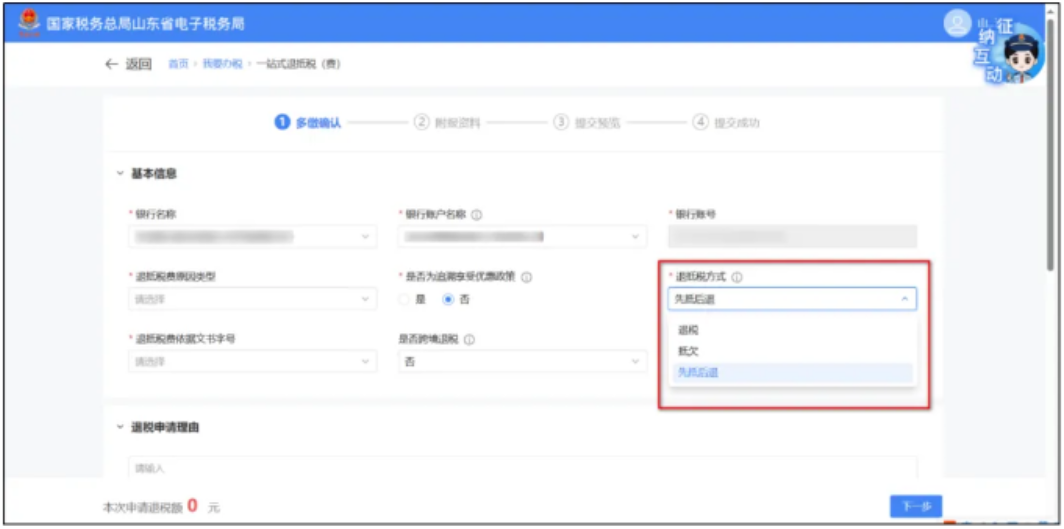Click step 1 多缴确认
The image size is (1064, 529).
click(307, 123)
